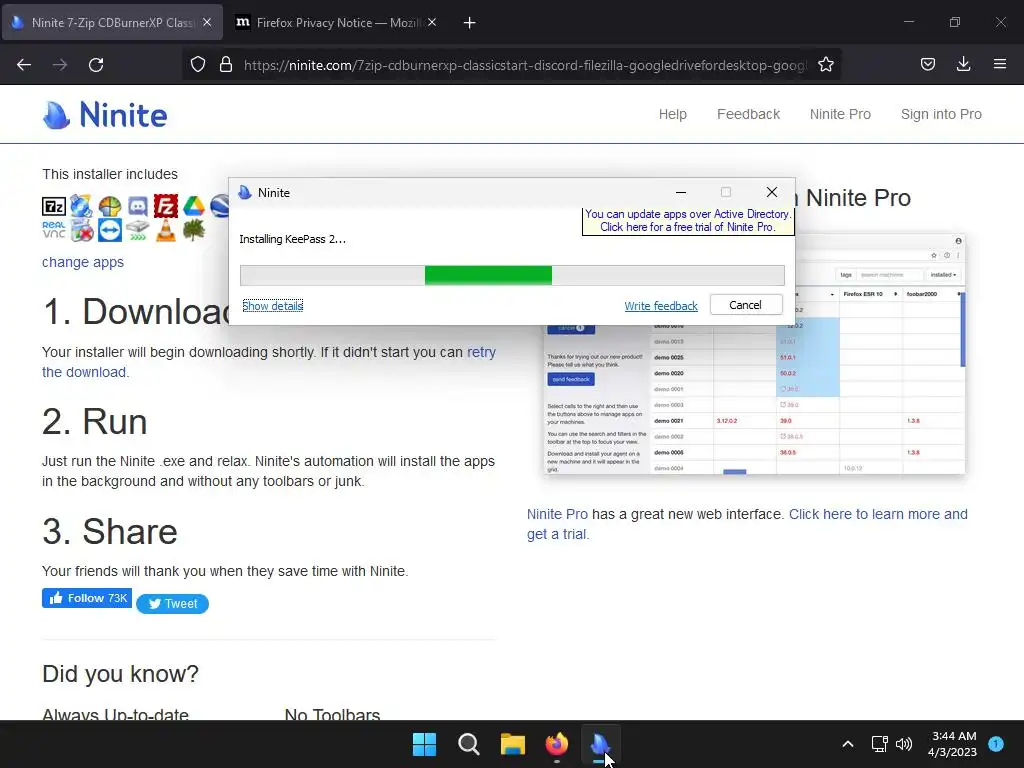Open the Help page
The height and width of the screenshot is (768, 1024).
point(673,114)
